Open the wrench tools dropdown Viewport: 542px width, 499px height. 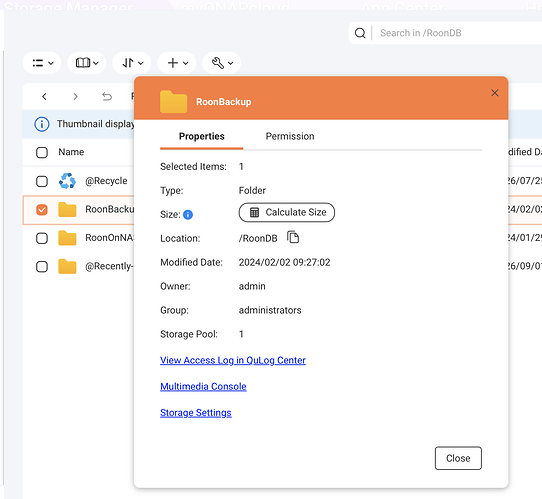pos(222,63)
